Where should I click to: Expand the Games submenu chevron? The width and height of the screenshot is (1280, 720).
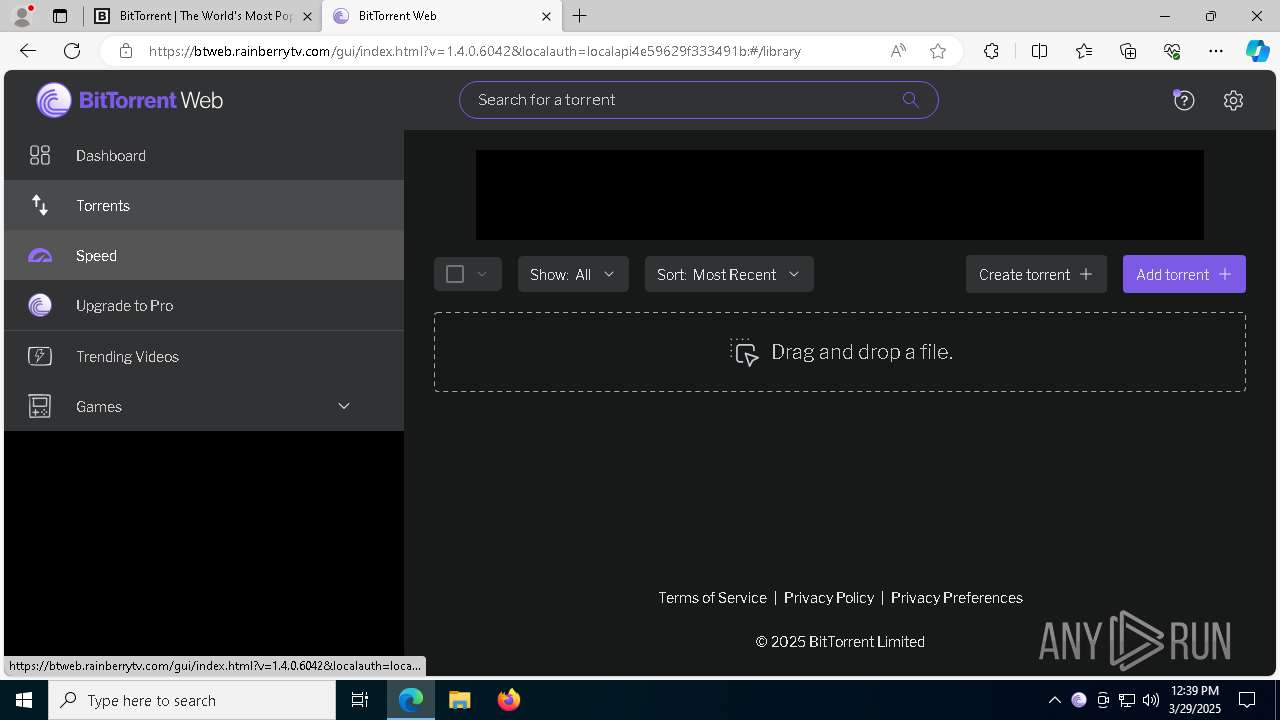tap(344, 406)
